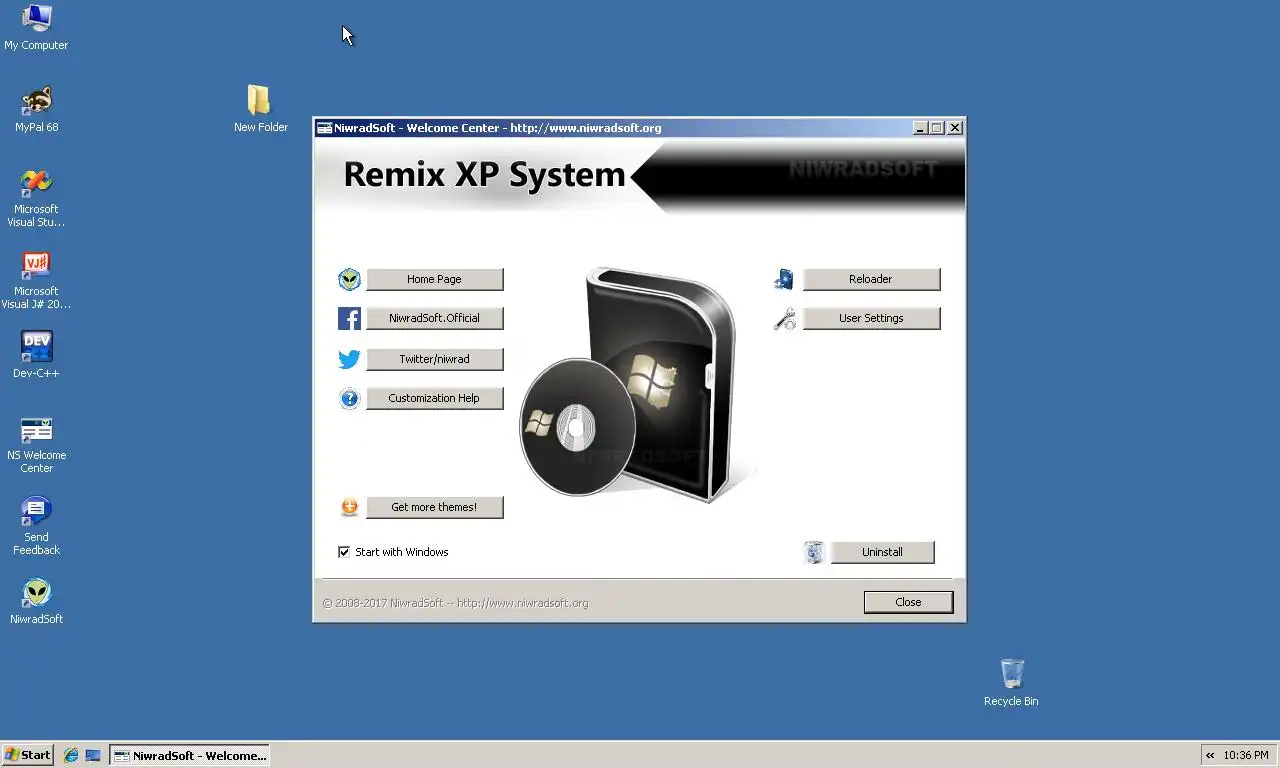Launch Internet Explorer from quick launch
Screen dimensions: 1280x768
[71, 755]
